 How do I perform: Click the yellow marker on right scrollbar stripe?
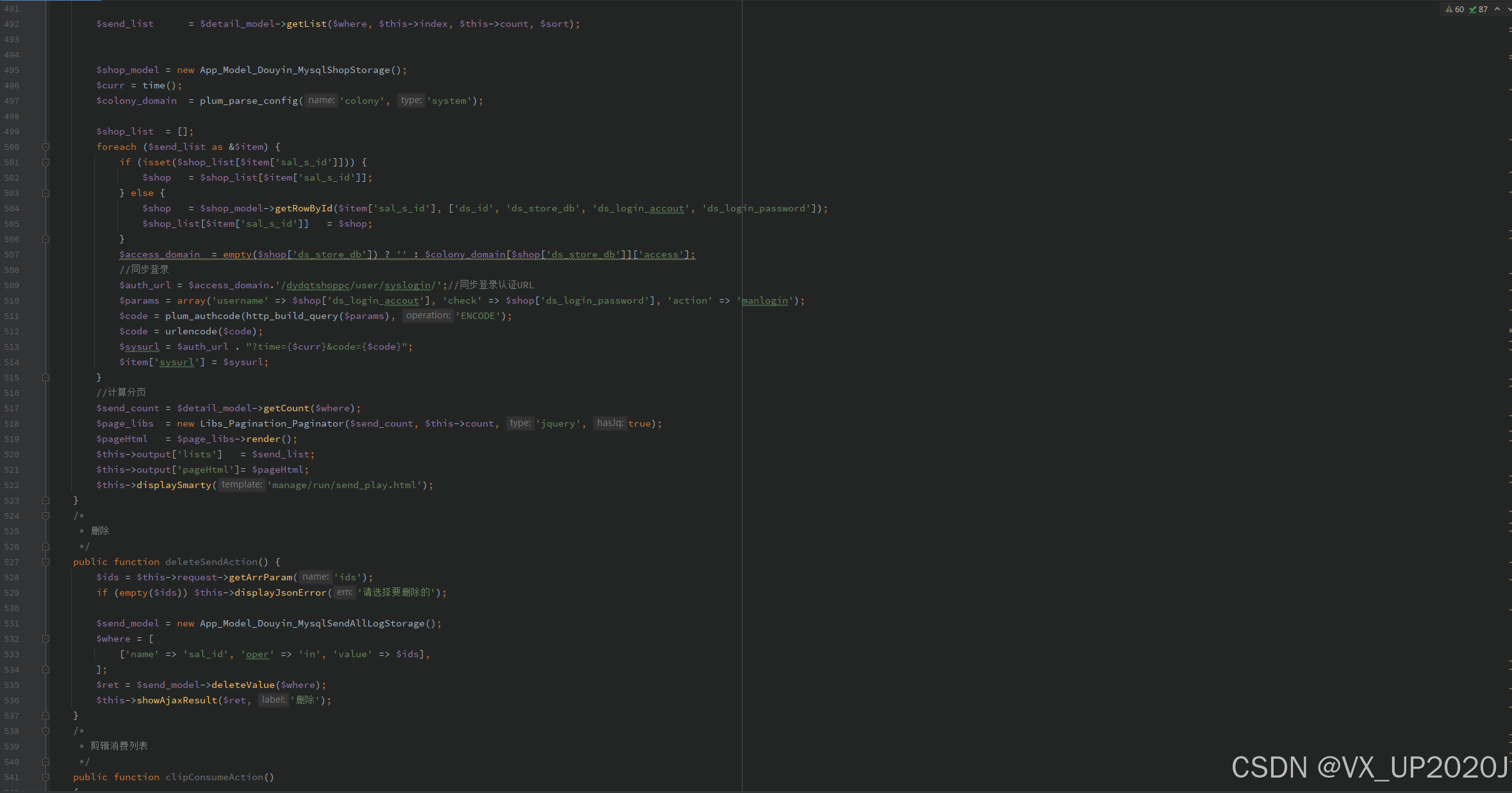point(1509,331)
